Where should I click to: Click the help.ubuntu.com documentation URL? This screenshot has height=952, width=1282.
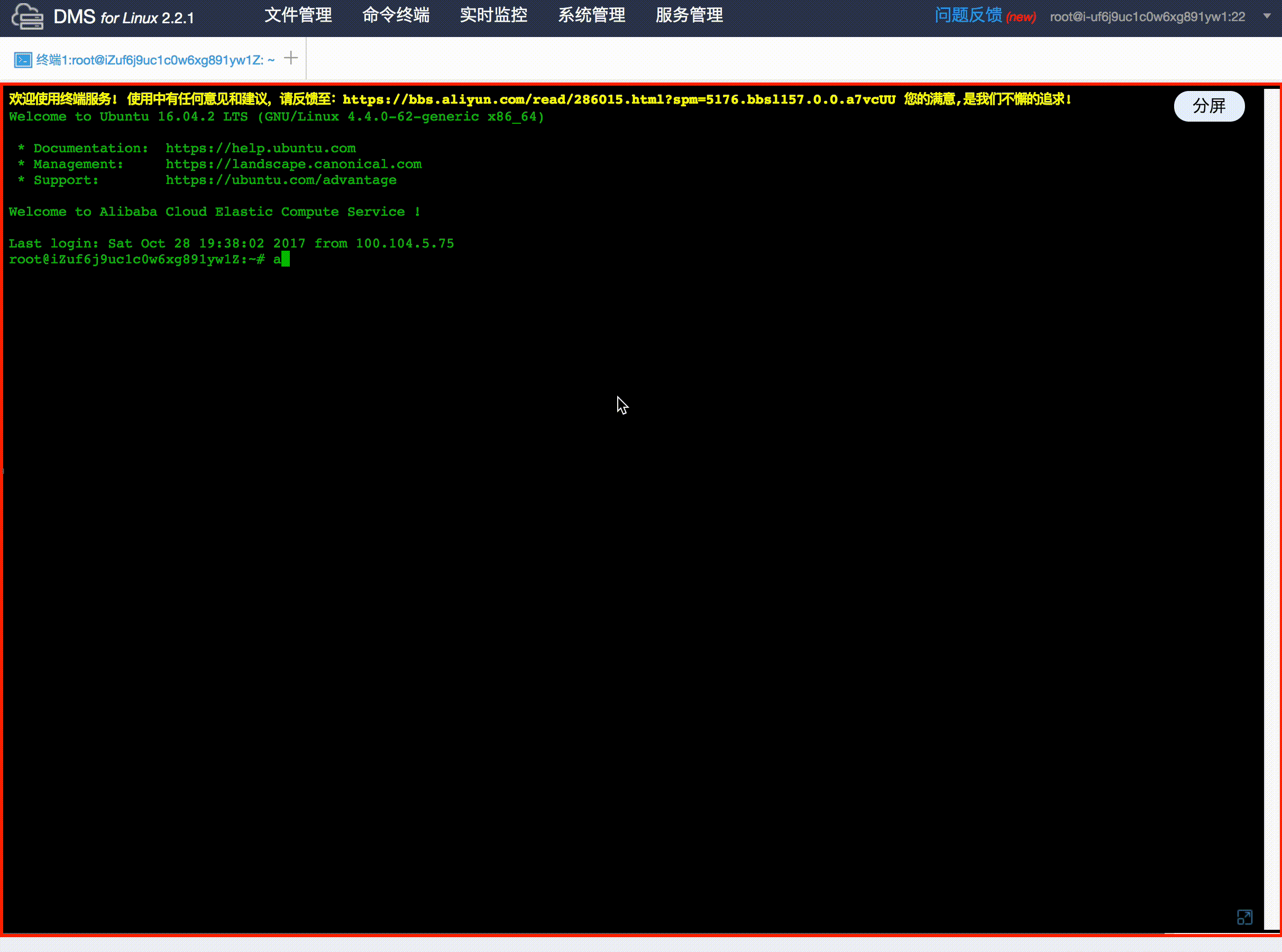click(x=260, y=148)
